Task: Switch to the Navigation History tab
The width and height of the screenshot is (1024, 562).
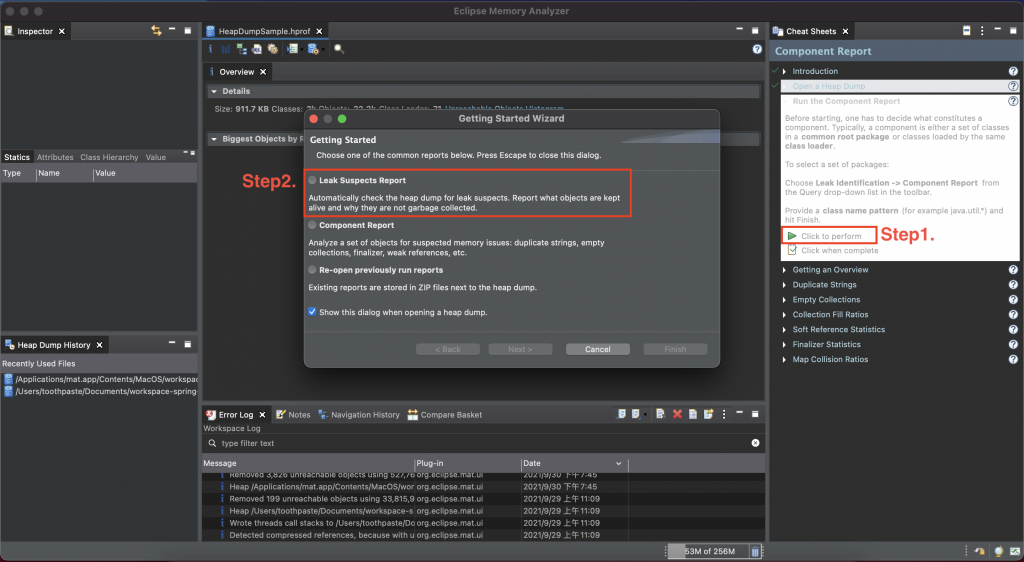Action: [359, 414]
